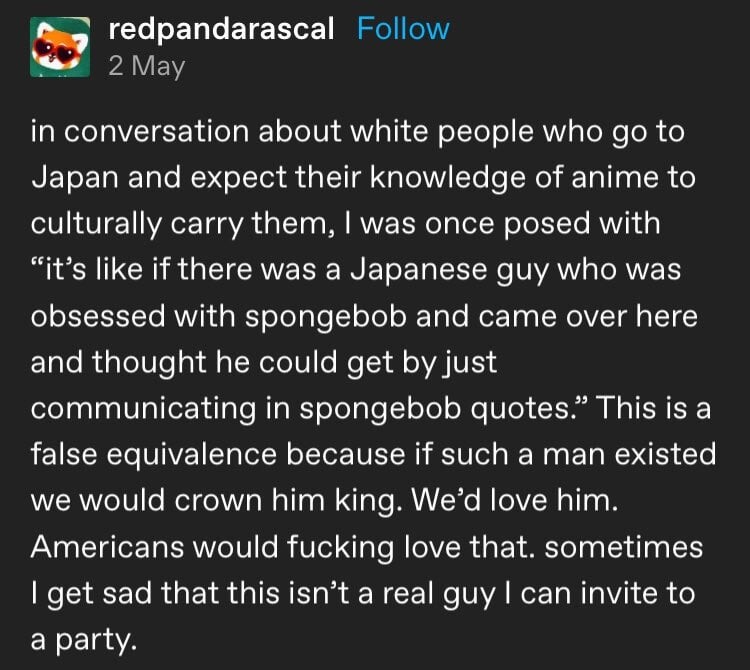Click the word 'Japanese' in the quote
750x670 pixels.
419,271
